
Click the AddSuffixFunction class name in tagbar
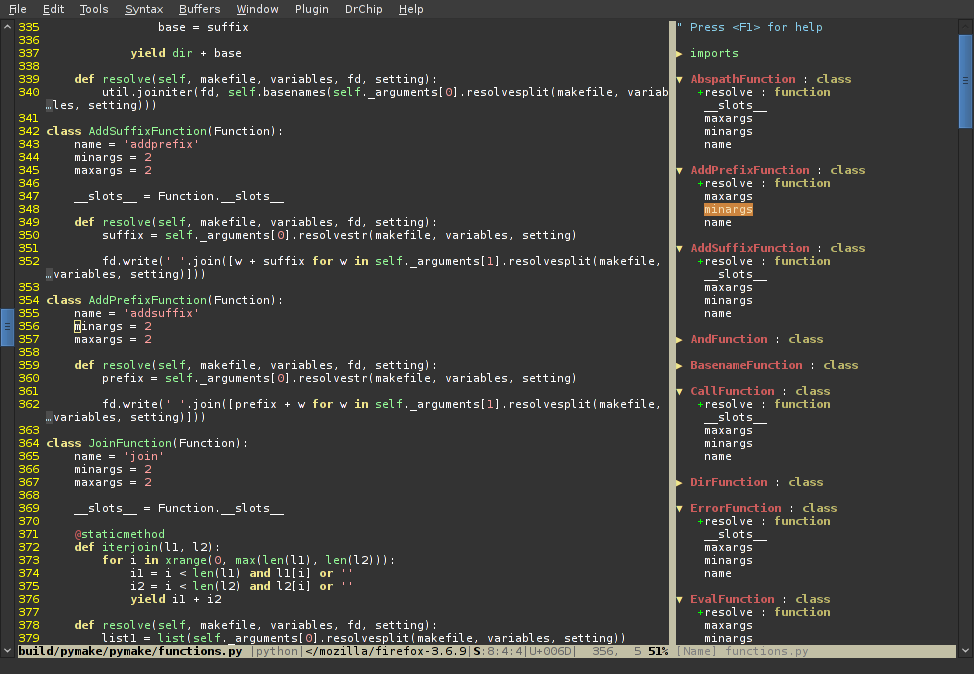pyautogui.click(x=750, y=248)
